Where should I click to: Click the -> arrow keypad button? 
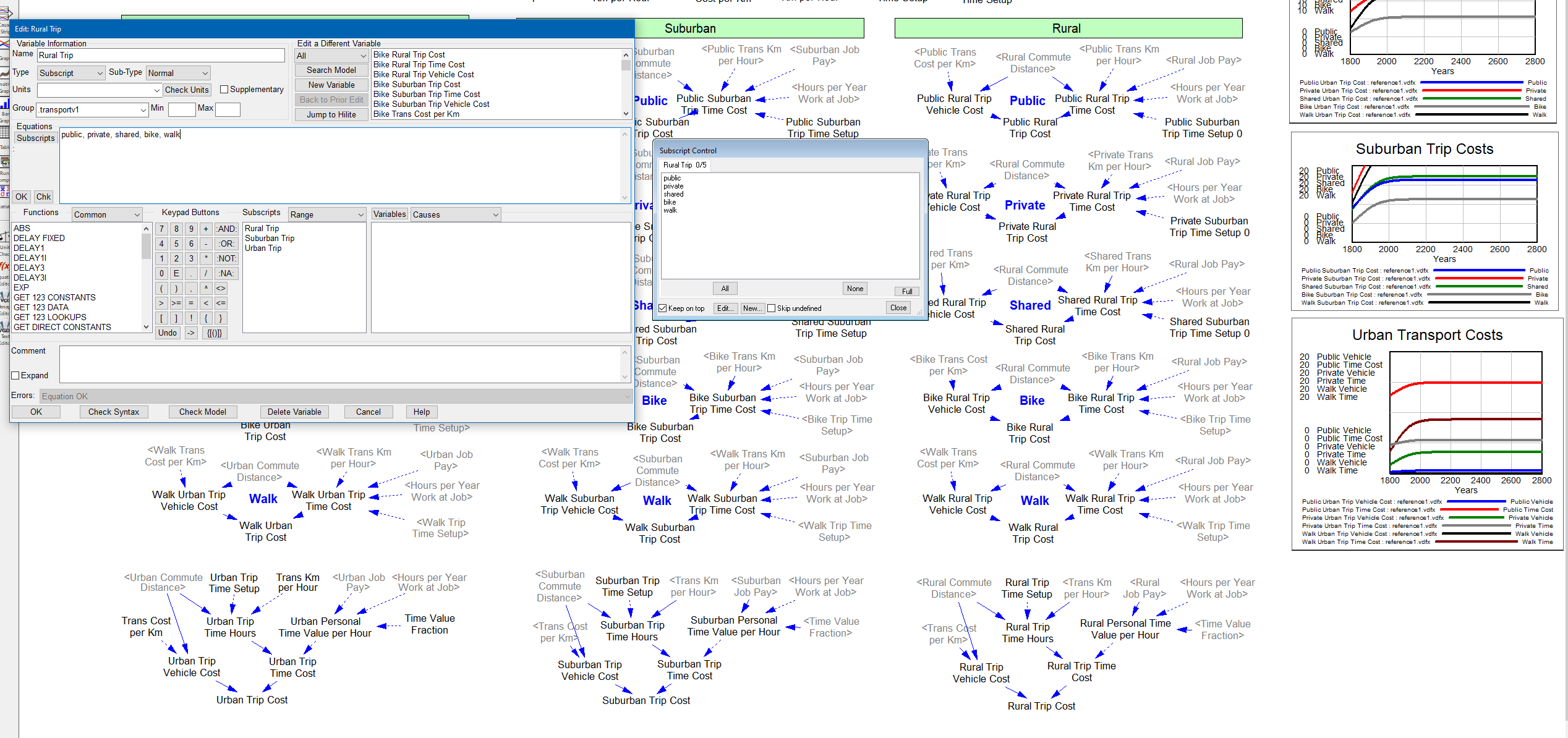point(191,333)
